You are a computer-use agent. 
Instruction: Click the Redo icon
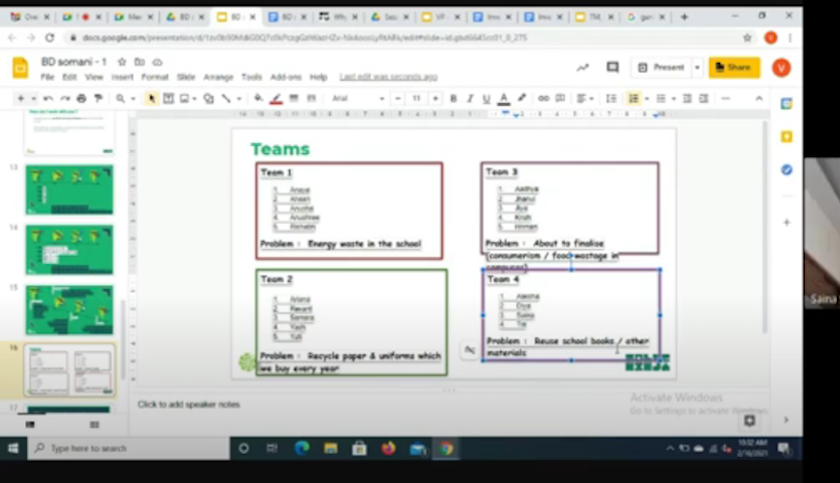(65, 99)
